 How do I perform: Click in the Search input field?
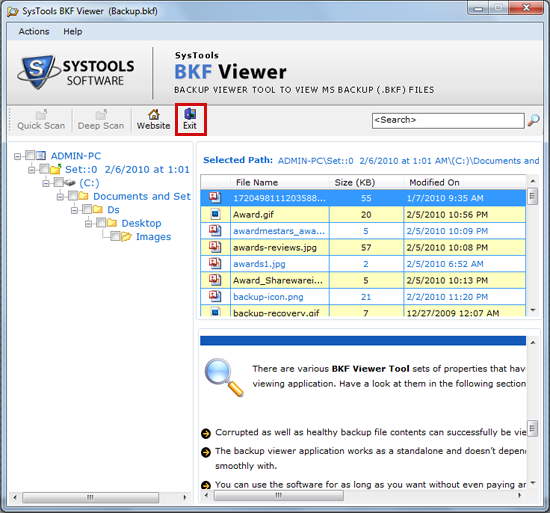pyautogui.click(x=448, y=120)
